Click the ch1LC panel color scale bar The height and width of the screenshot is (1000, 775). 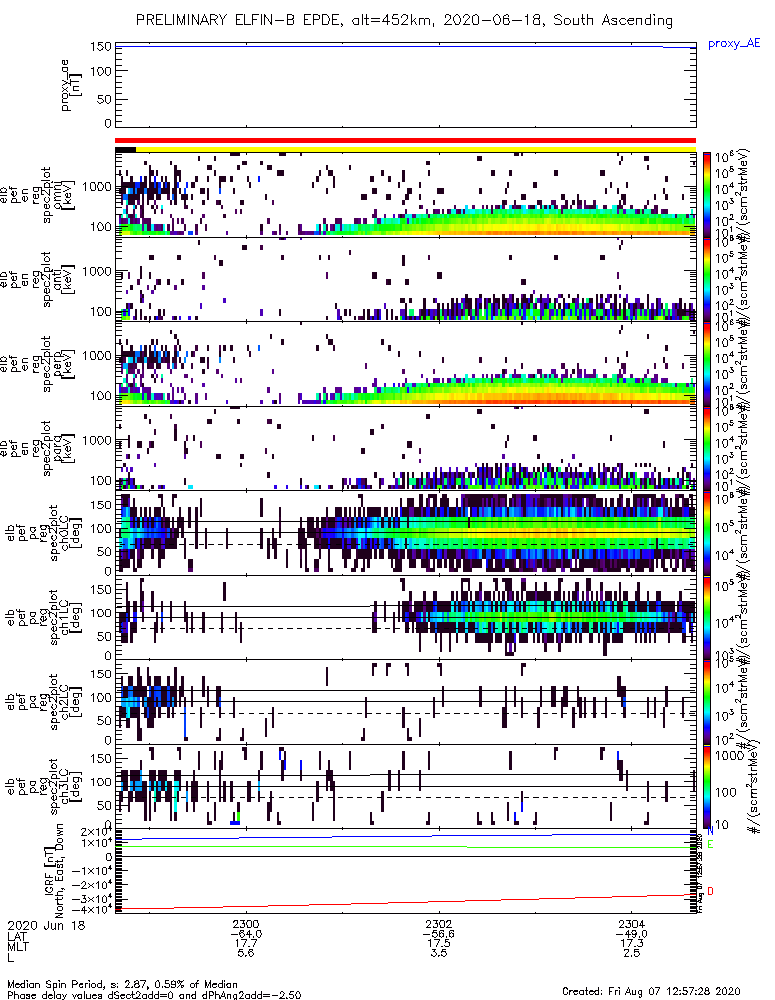(x=707, y=617)
